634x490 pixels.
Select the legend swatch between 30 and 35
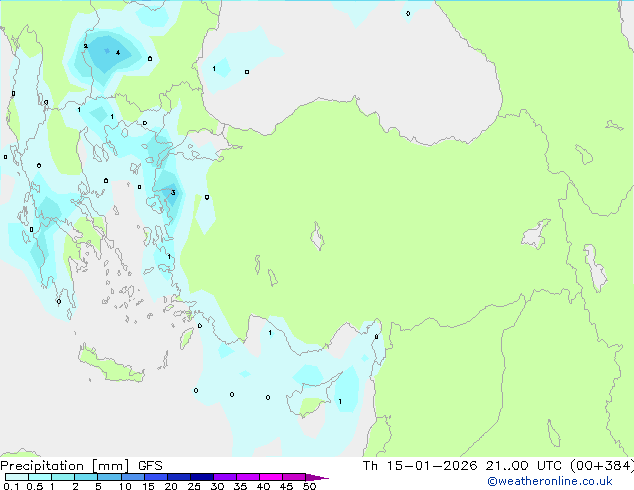225,477
